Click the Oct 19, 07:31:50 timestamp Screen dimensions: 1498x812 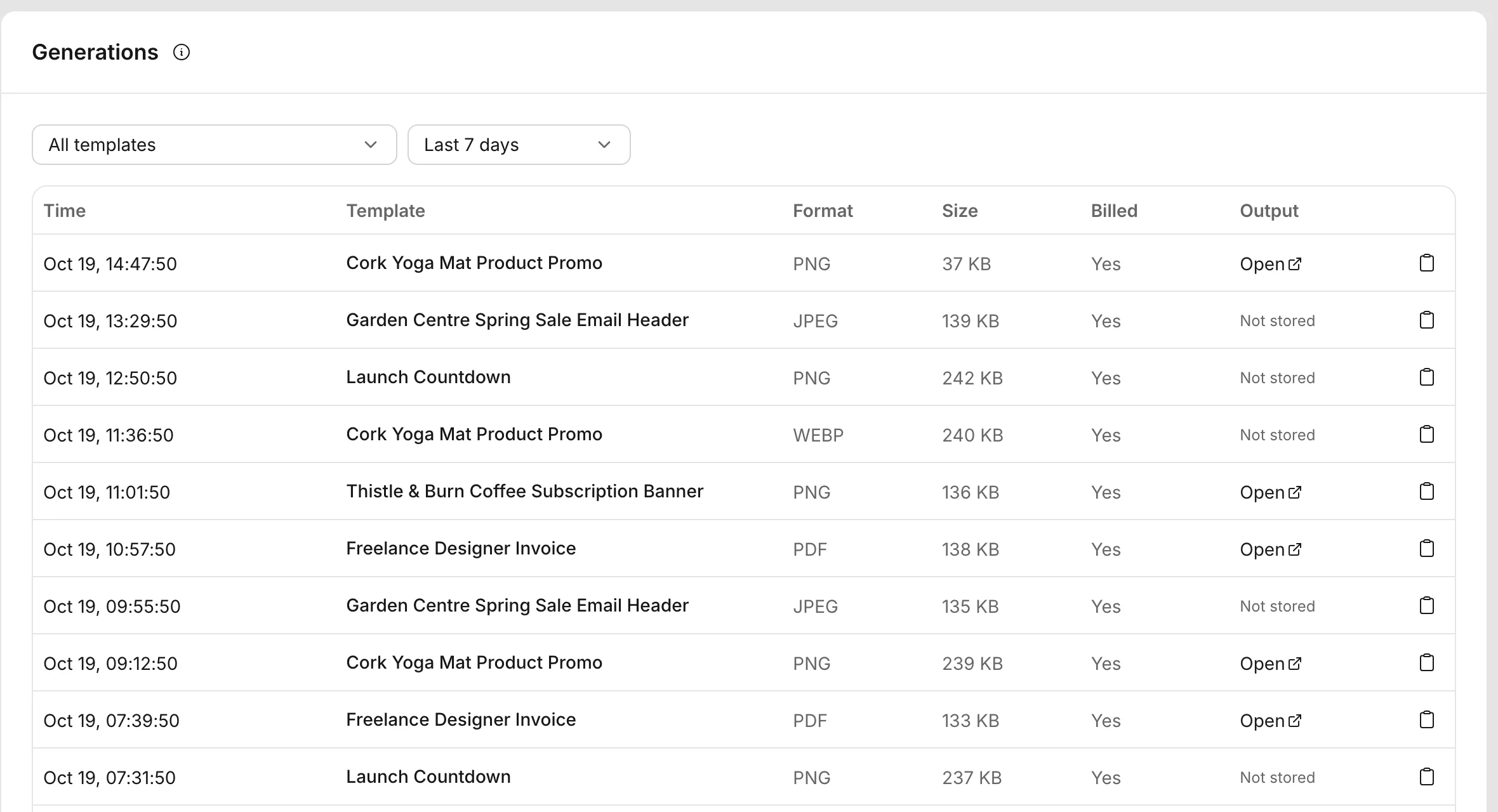click(109, 778)
